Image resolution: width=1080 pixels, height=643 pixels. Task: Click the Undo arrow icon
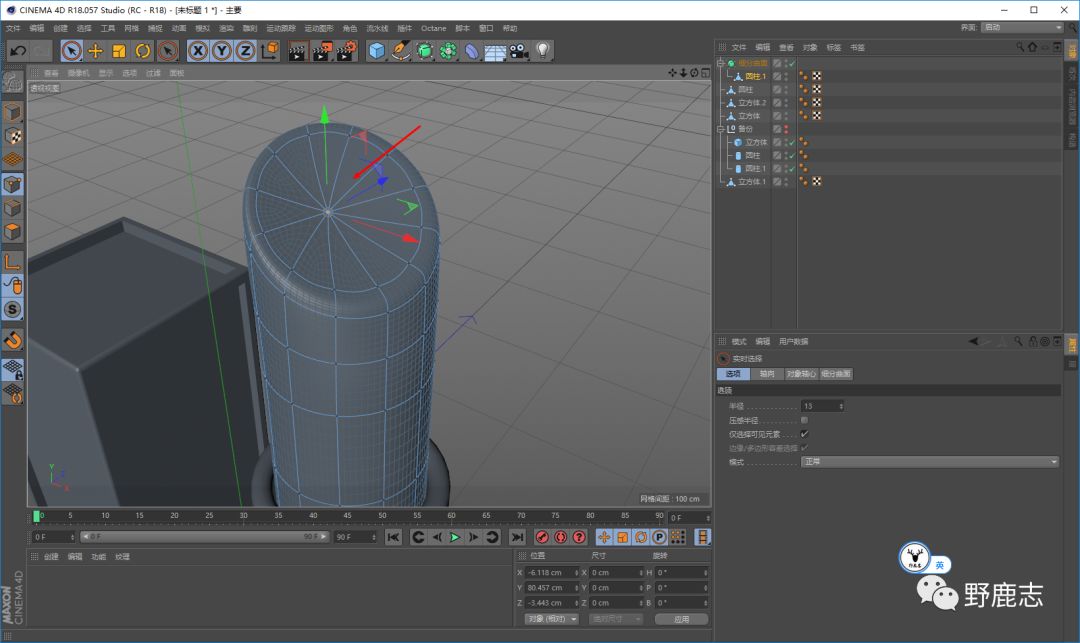click(17, 51)
